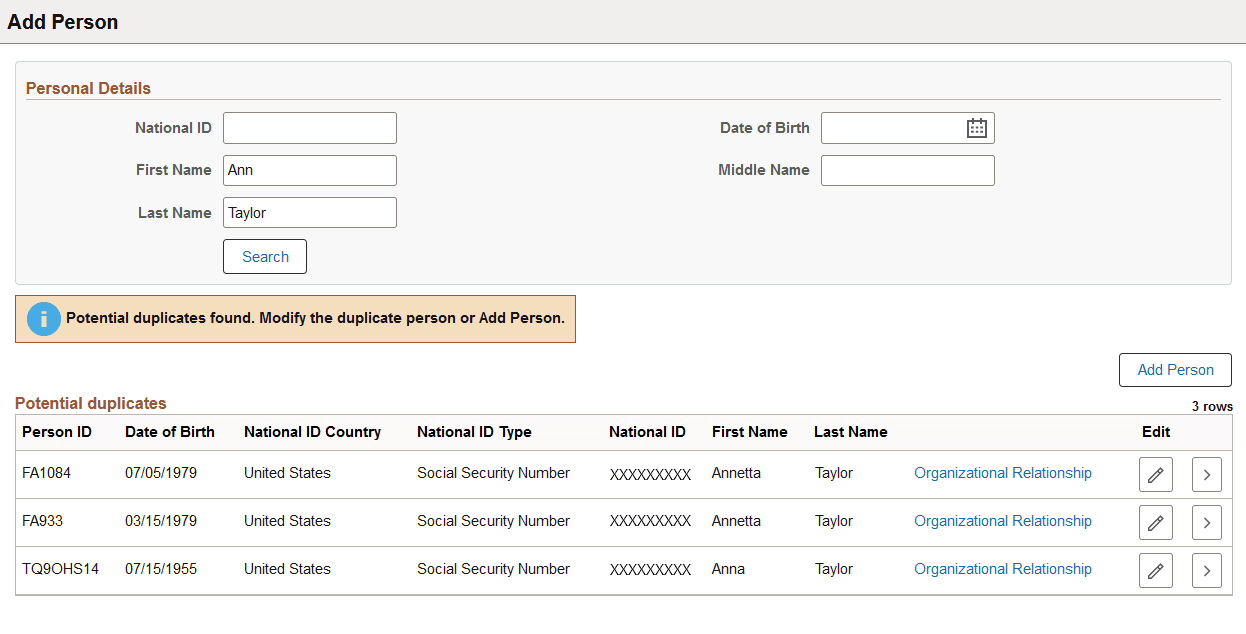This screenshot has height=634, width=1246.
Task: Click the information icon on the duplicates message
Action: (43, 318)
